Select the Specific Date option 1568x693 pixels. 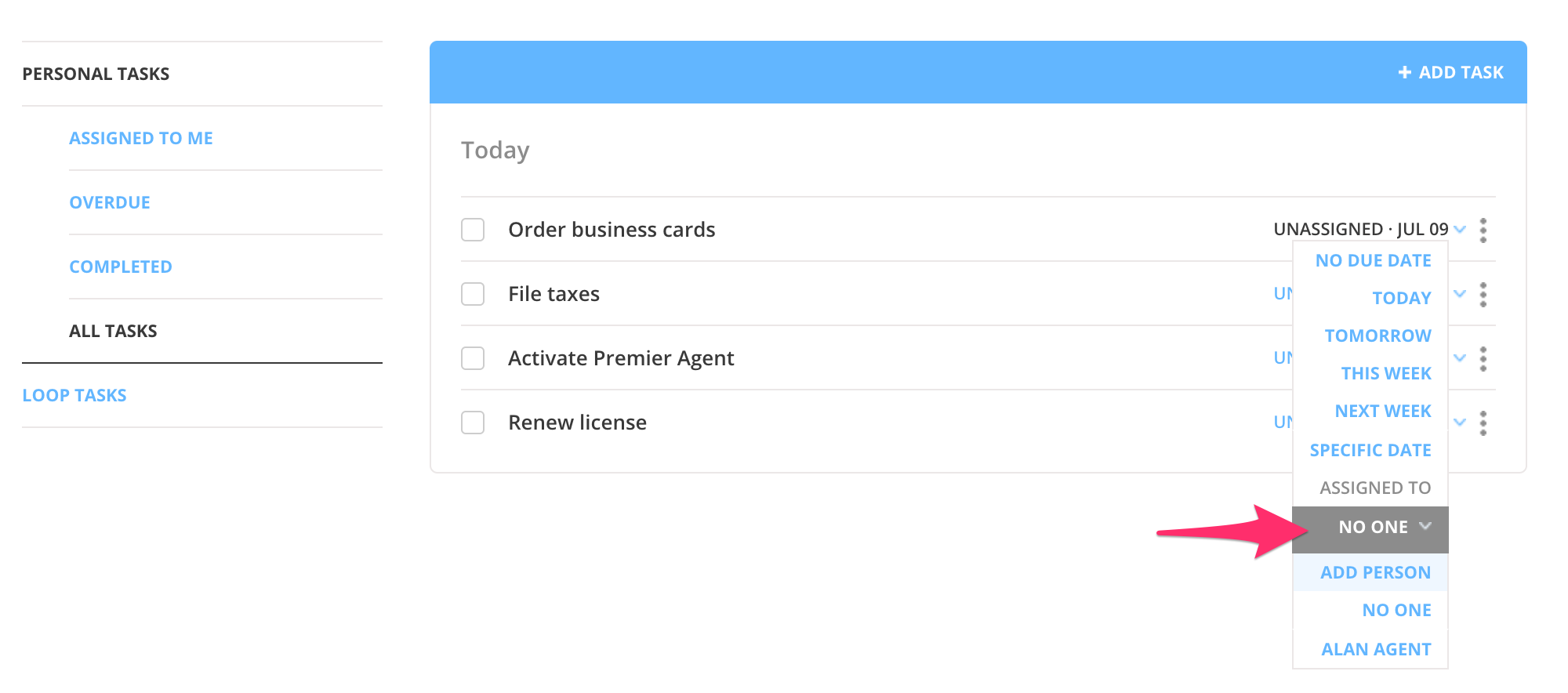pyautogui.click(x=1370, y=450)
